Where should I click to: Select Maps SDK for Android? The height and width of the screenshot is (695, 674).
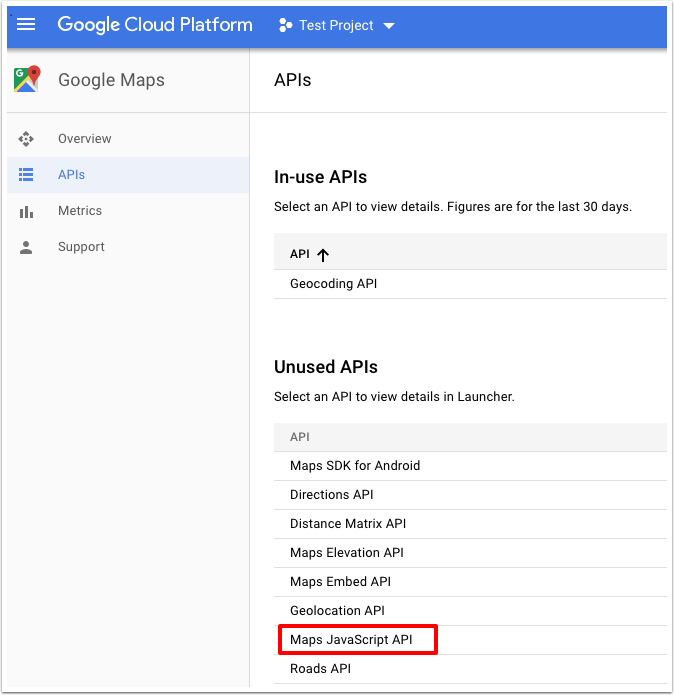click(x=470, y=466)
